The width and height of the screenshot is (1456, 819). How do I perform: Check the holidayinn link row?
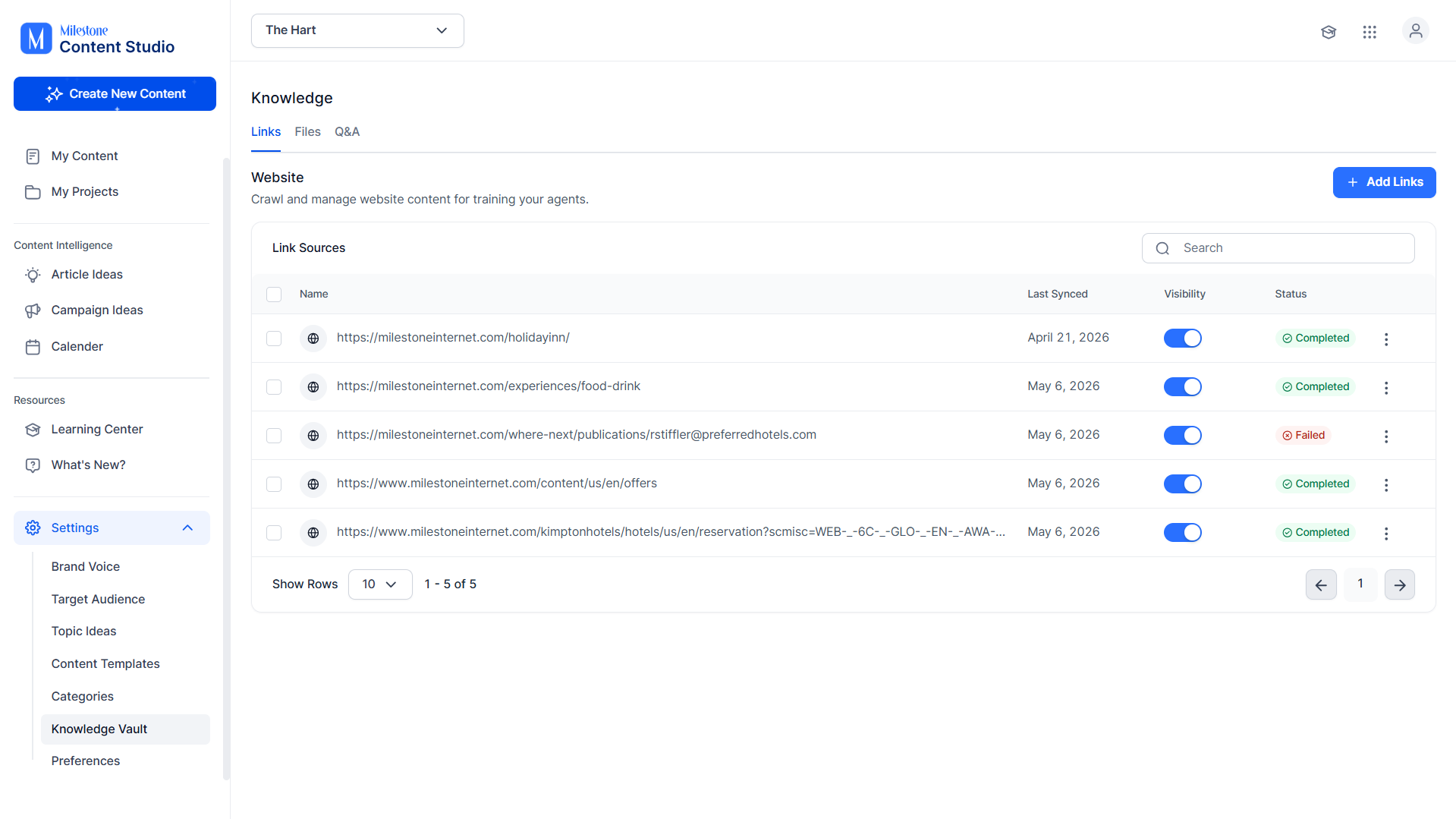274,339
